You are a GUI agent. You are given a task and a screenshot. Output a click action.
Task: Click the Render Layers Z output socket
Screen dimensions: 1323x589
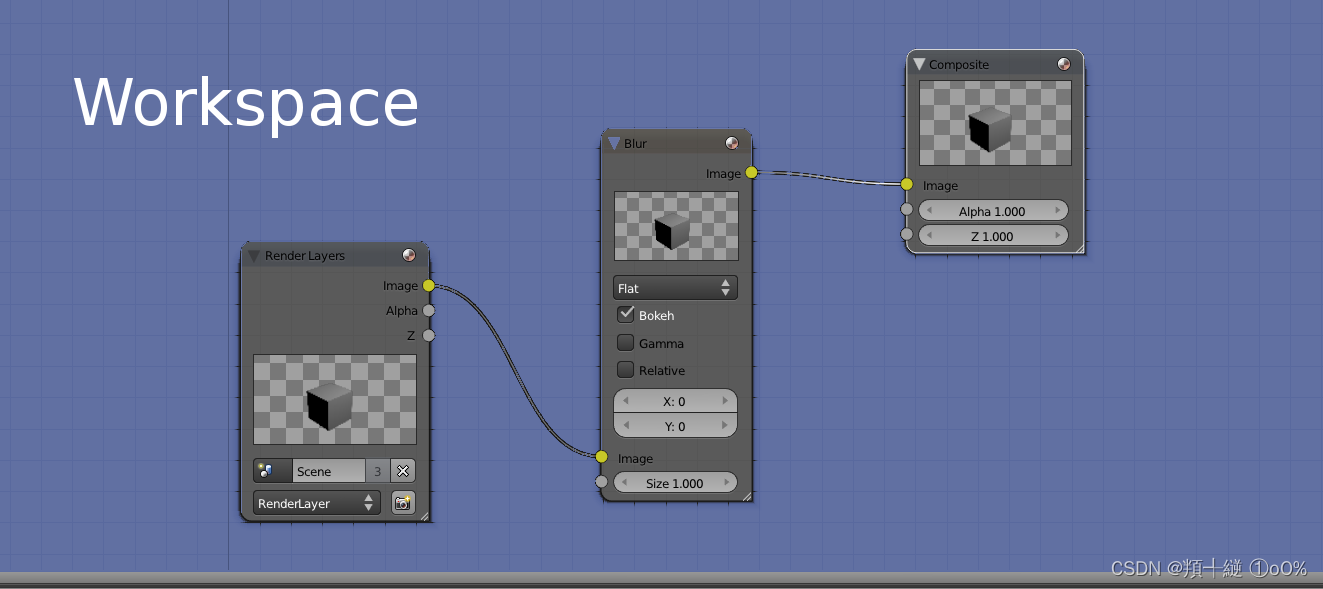[429, 335]
